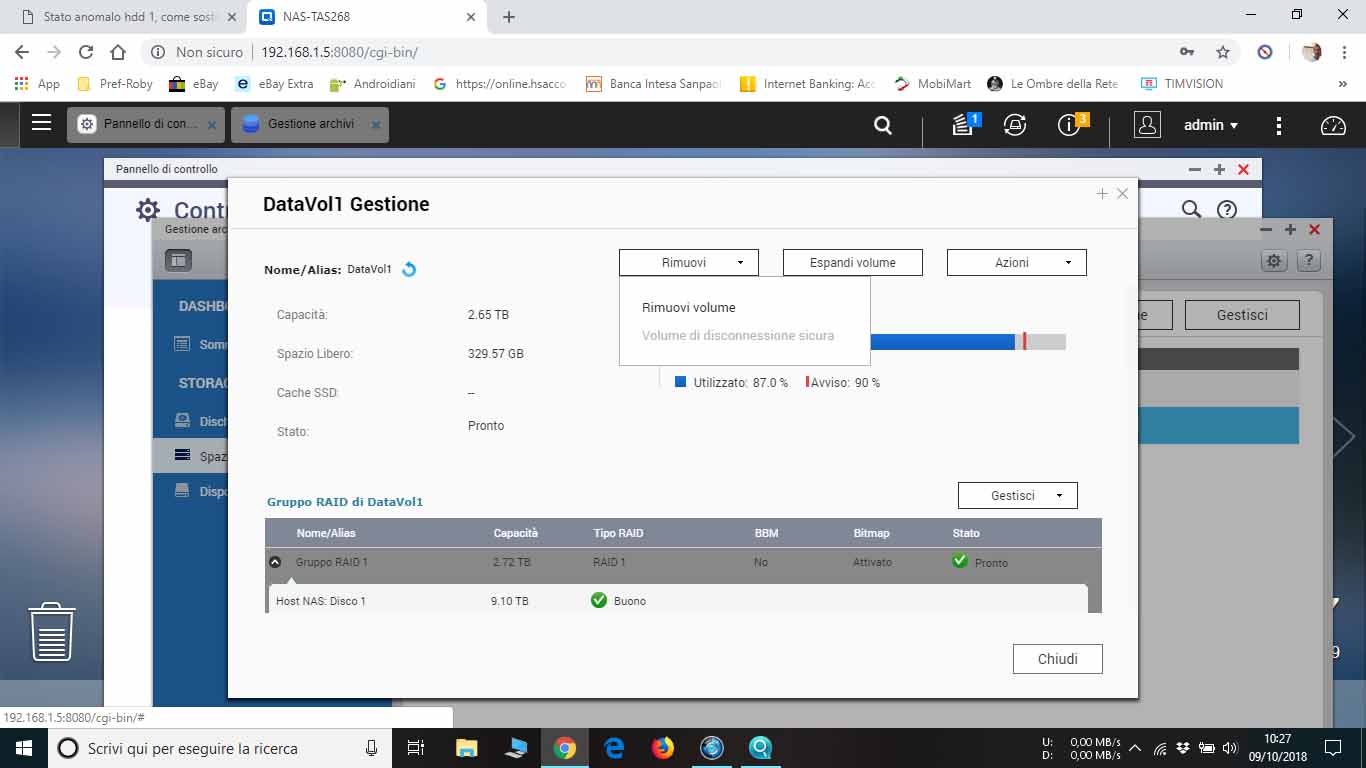This screenshot has height=768, width=1366.
Task: Open background tasks icon in top bar
Action: pyautogui.click(x=964, y=125)
